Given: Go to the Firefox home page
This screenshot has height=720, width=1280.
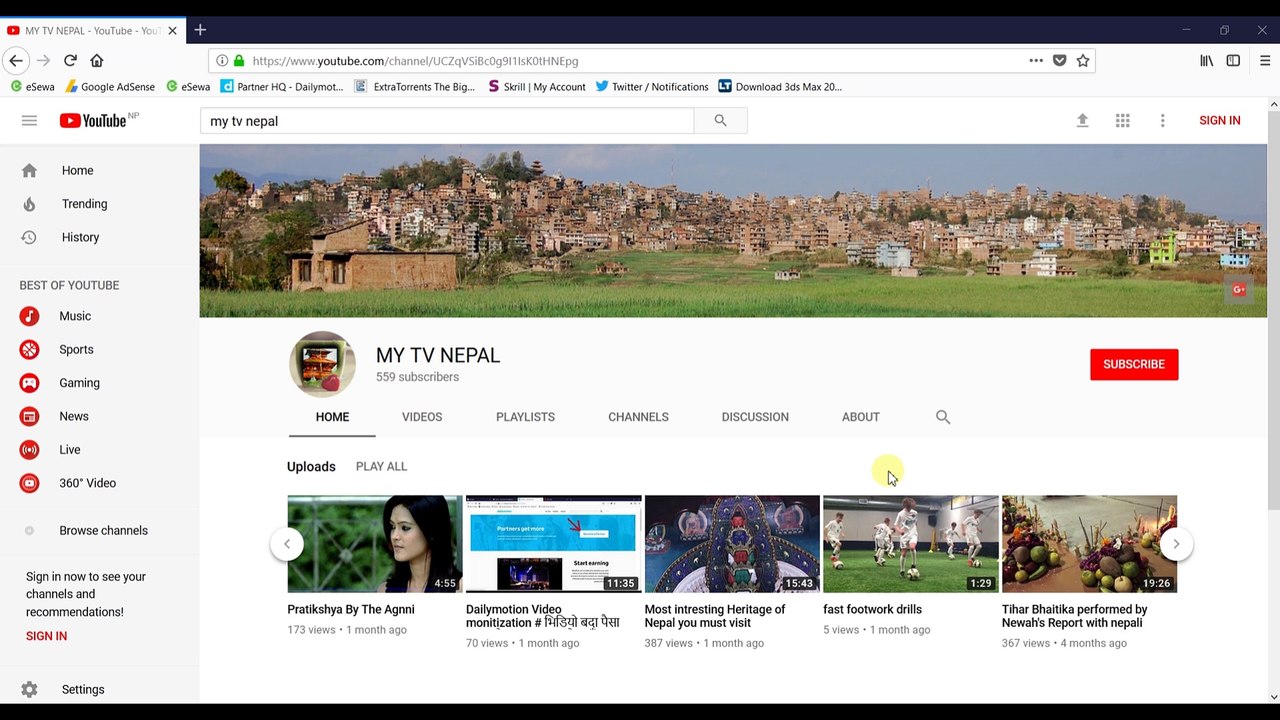Looking at the screenshot, I should [97, 61].
